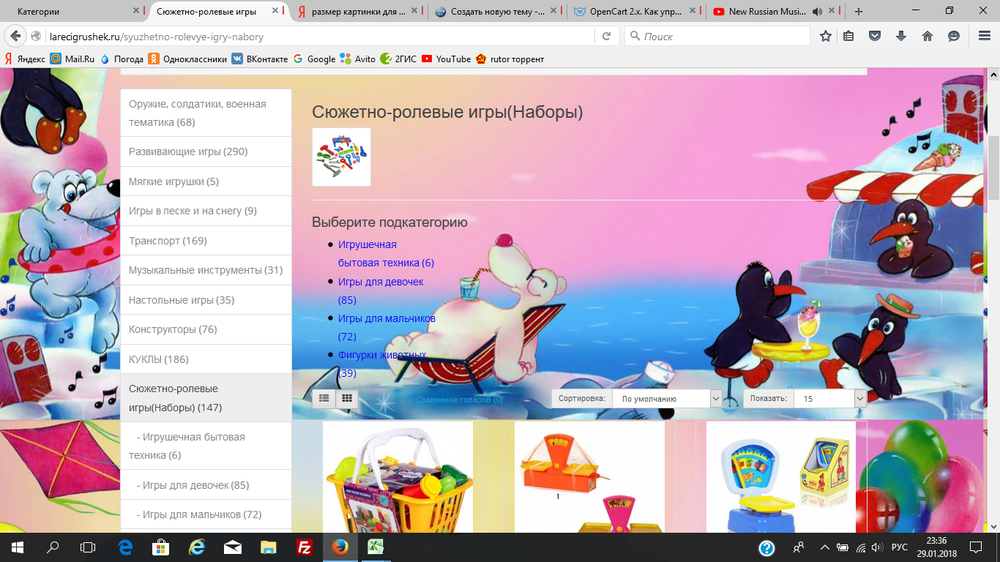The height and width of the screenshot is (562, 1000).
Task: Open the notification center icon
Action: (x=976, y=547)
